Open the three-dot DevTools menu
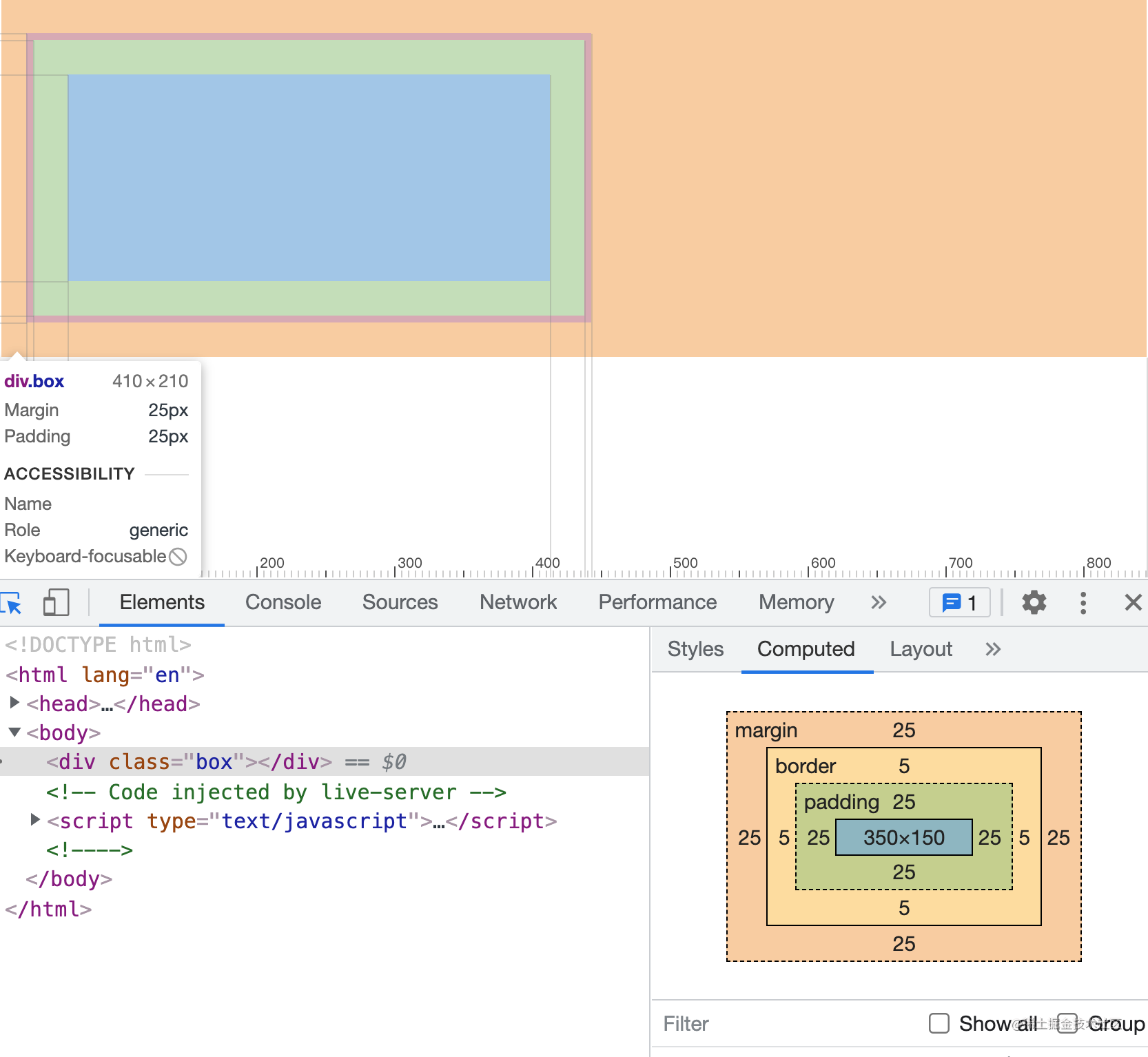Image resolution: width=1148 pixels, height=1057 pixels. (x=1083, y=603)
